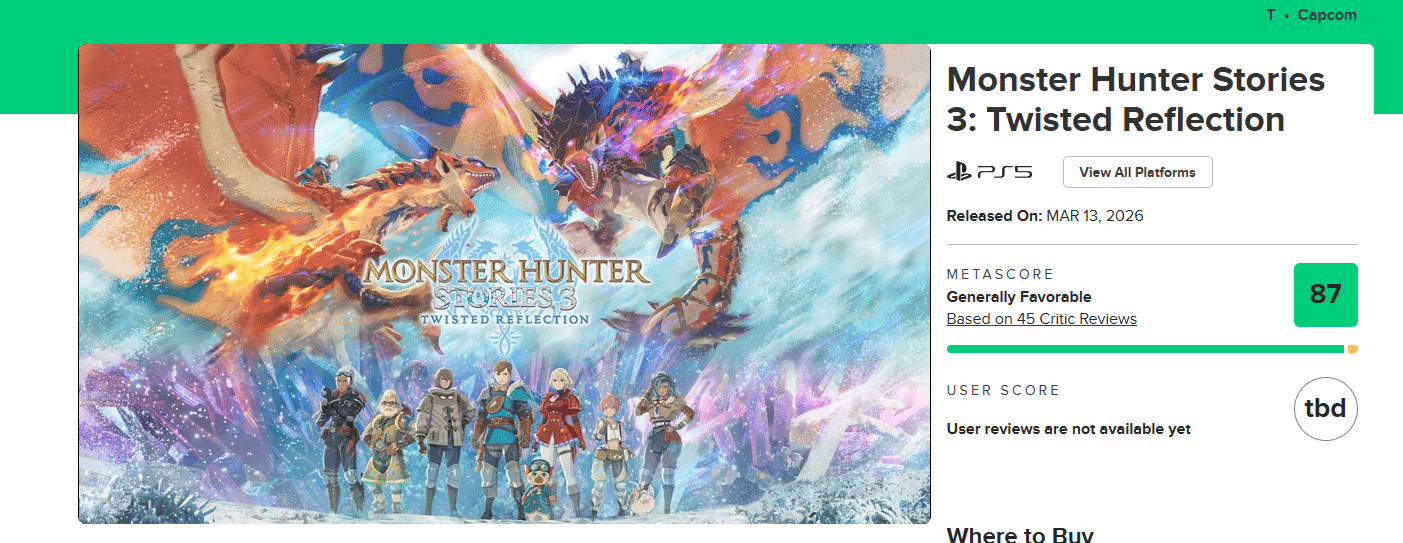
Task: Click the Monster Hunter Stories 3 logo in artwork
Action: tap(505, 288)
